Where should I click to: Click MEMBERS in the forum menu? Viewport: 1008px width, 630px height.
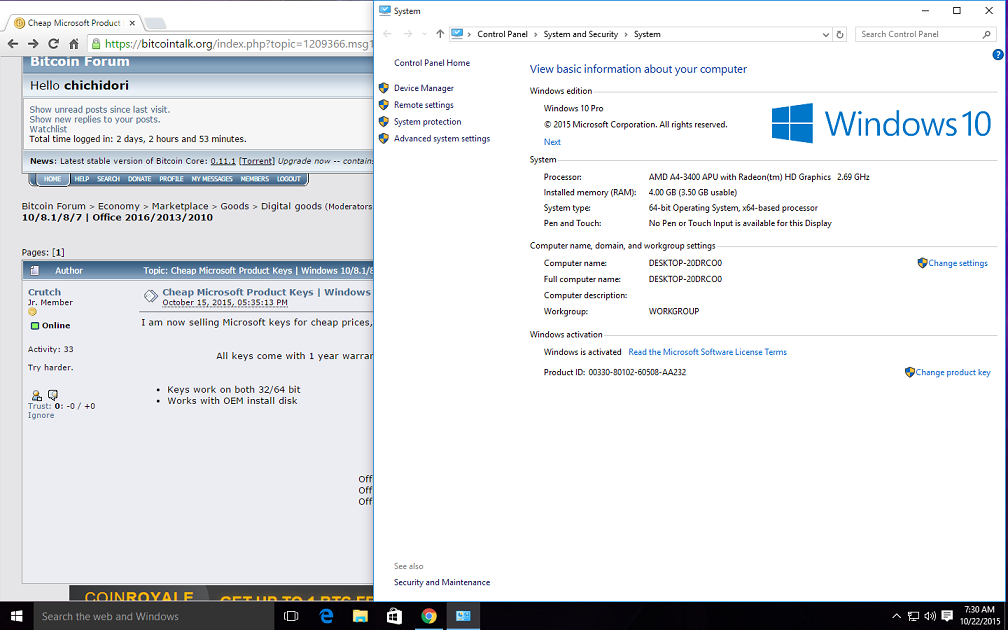tap(255, 179)
